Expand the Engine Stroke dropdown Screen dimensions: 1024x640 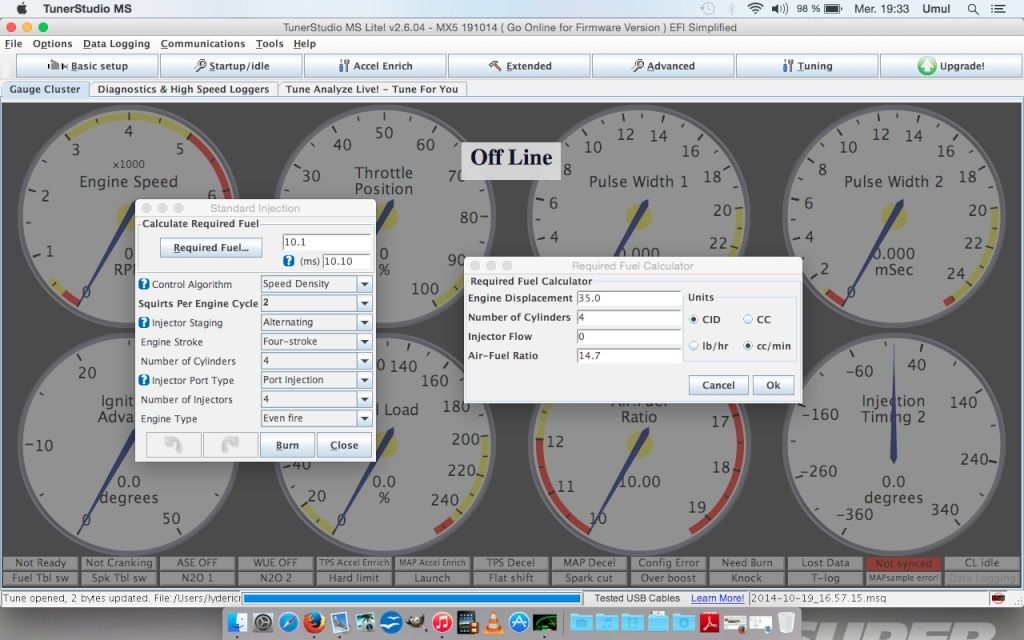364,342
